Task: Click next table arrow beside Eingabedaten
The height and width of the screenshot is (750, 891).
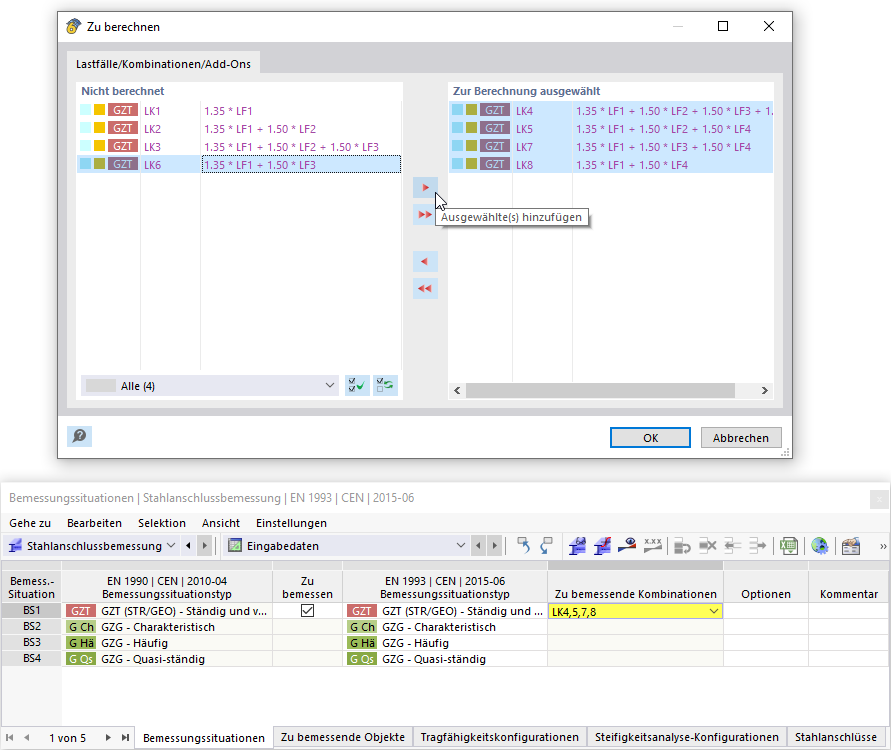Action: [x=495, y=546]
